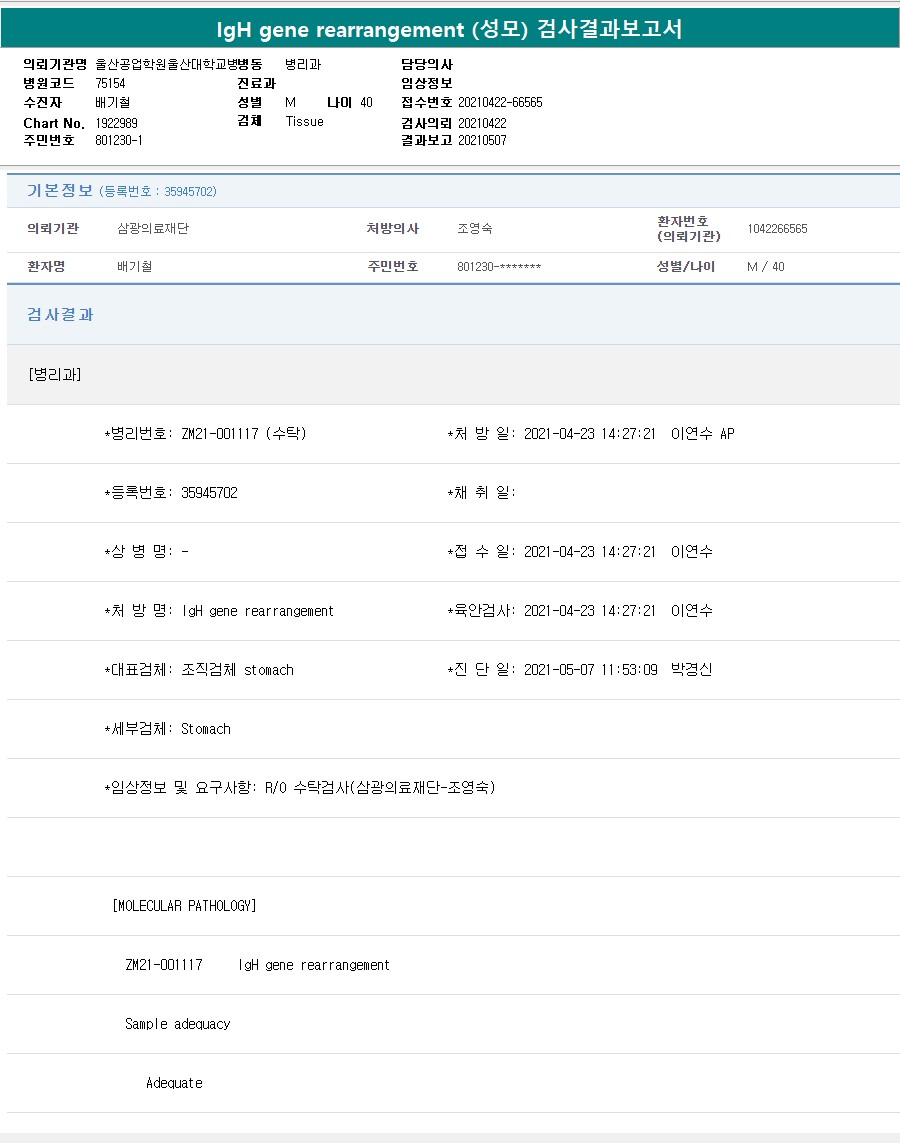The width and height of the screenshot is (900, 1143).
Task: Select the Adequate result value
Action: click(174, 1083)
